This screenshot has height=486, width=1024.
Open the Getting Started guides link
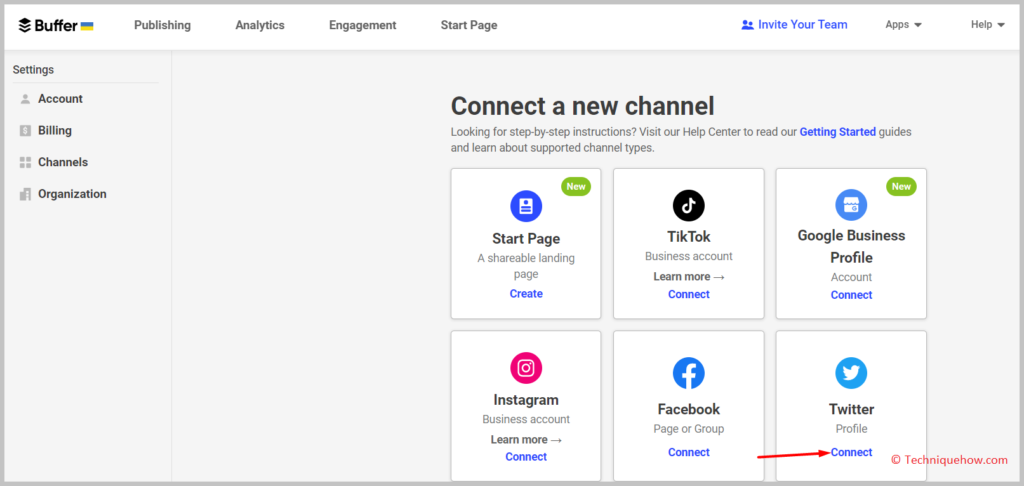point(837,132)
